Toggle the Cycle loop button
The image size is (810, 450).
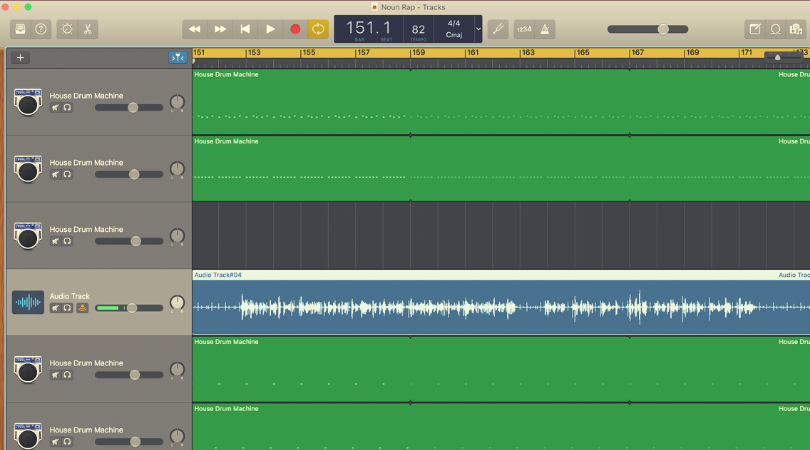318,30
